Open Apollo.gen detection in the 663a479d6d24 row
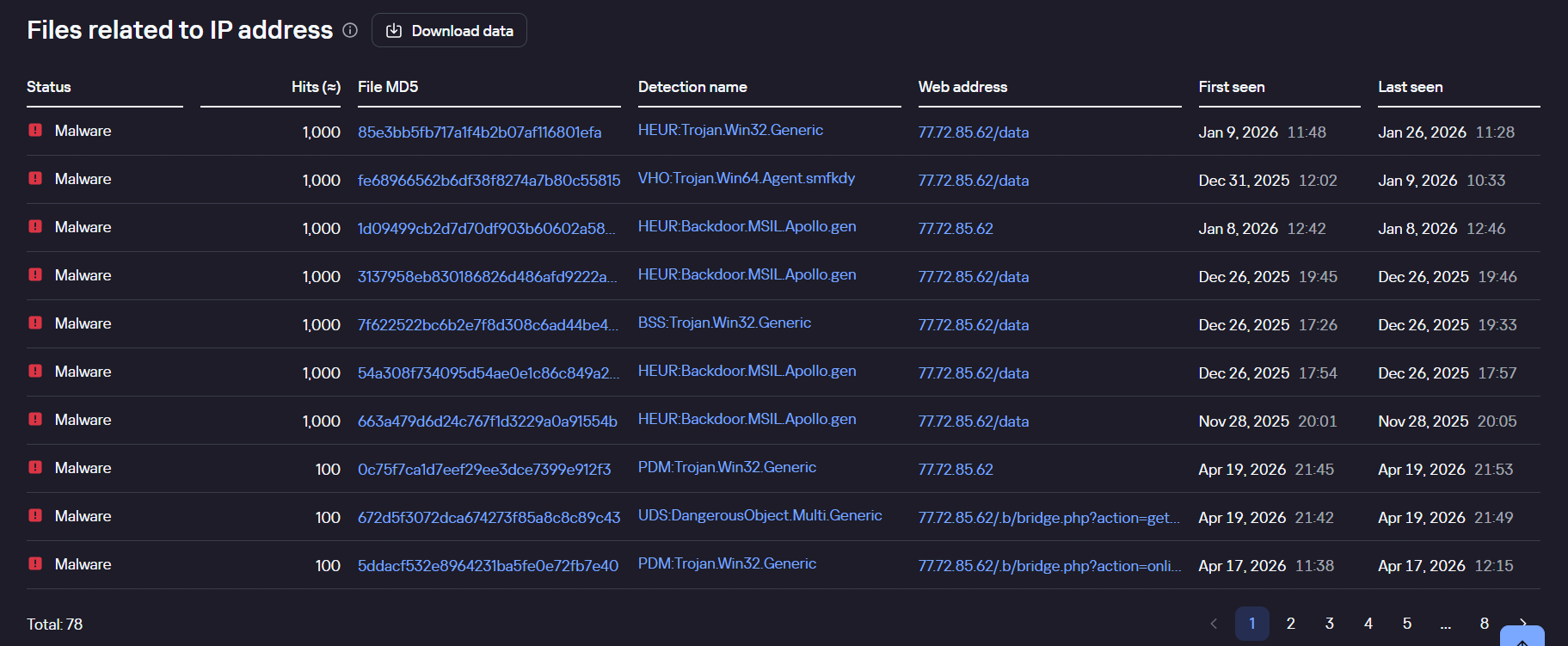 [x=747, y=419]
